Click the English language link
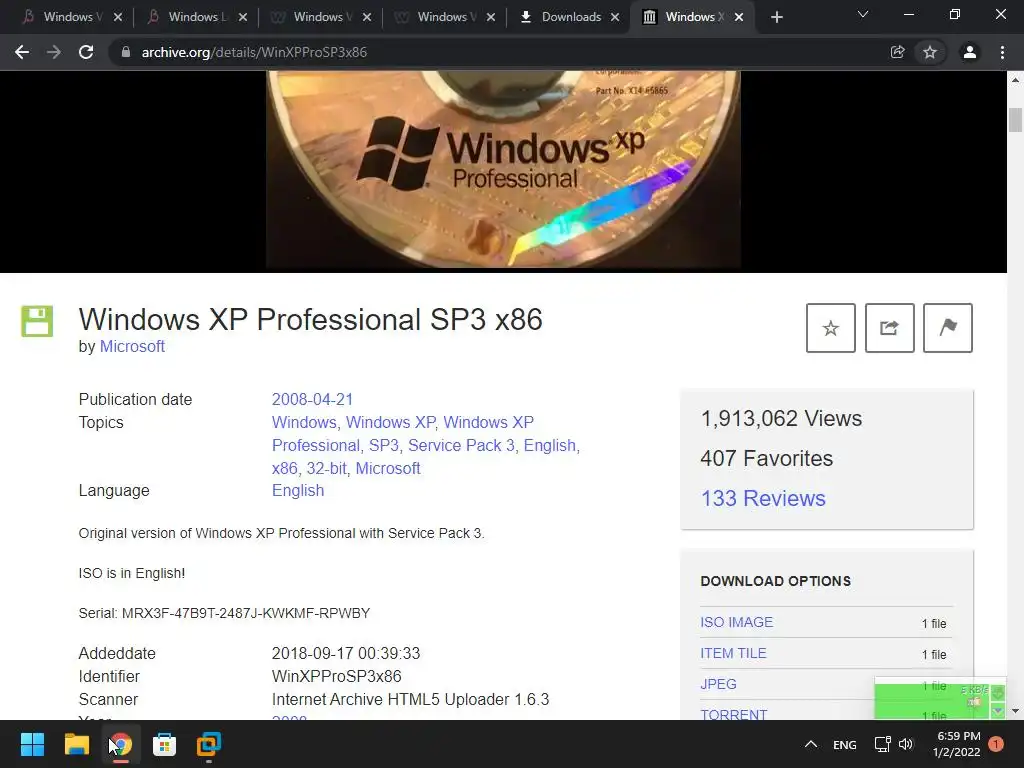The width and height of the screenshot is (1024, 768). 298,490
